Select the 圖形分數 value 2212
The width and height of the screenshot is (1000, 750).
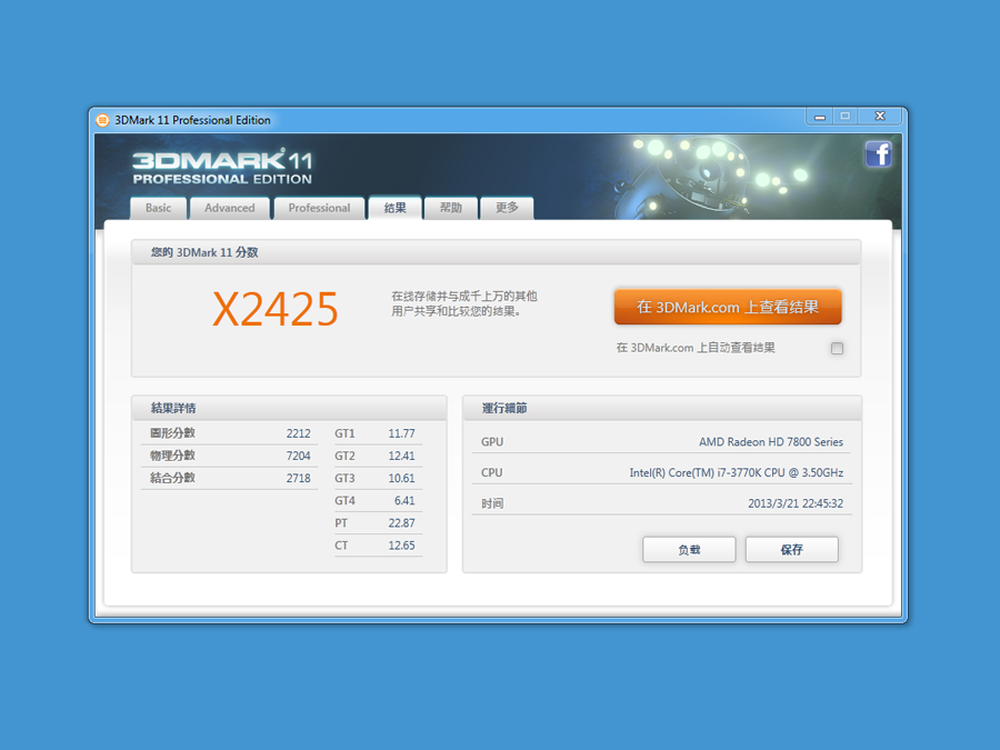(298, 434)
